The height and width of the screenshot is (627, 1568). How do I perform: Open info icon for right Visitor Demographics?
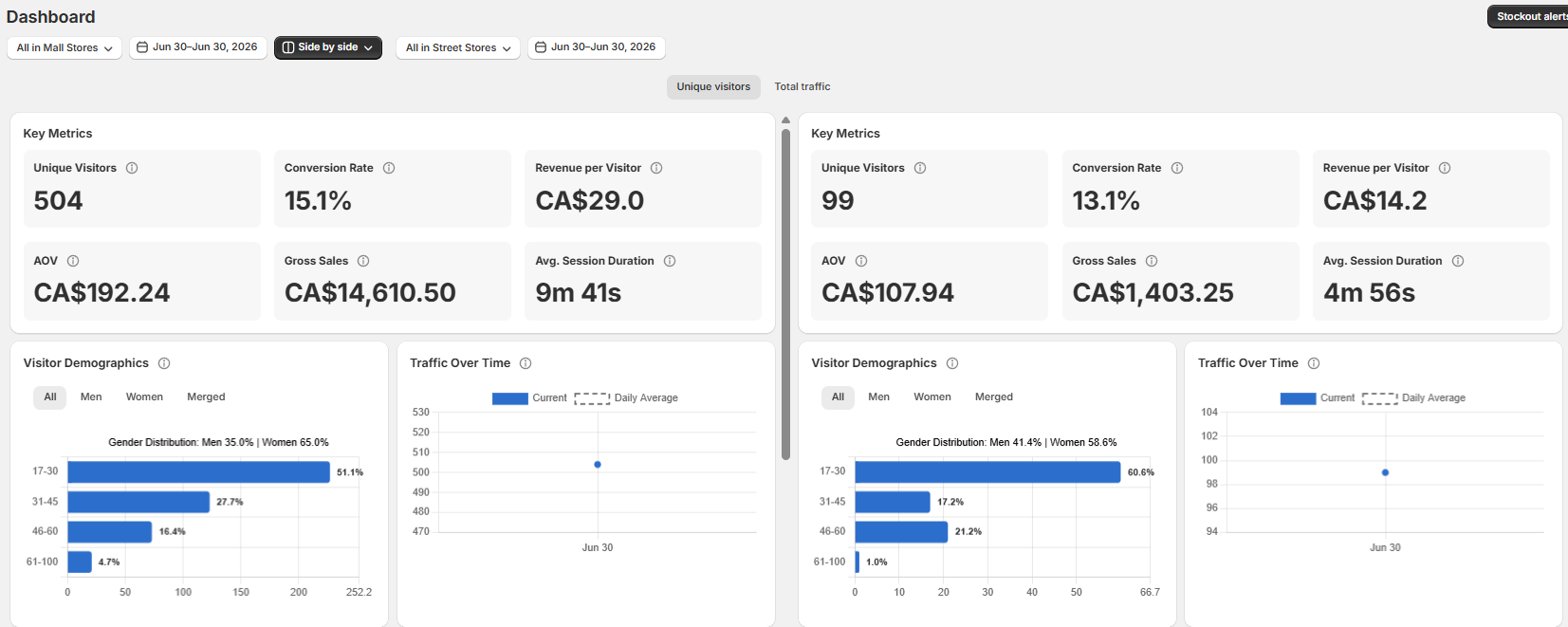(x=952, y=363)
